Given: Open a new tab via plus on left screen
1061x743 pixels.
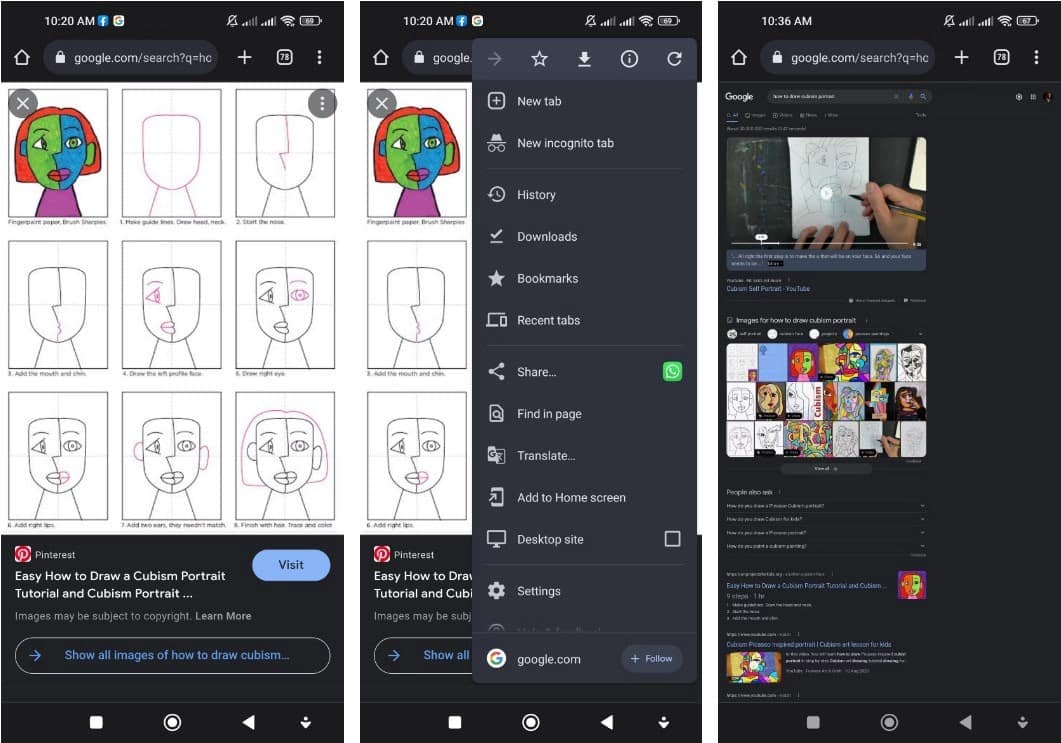Looking at the screenshot, I should coord(245,58).
